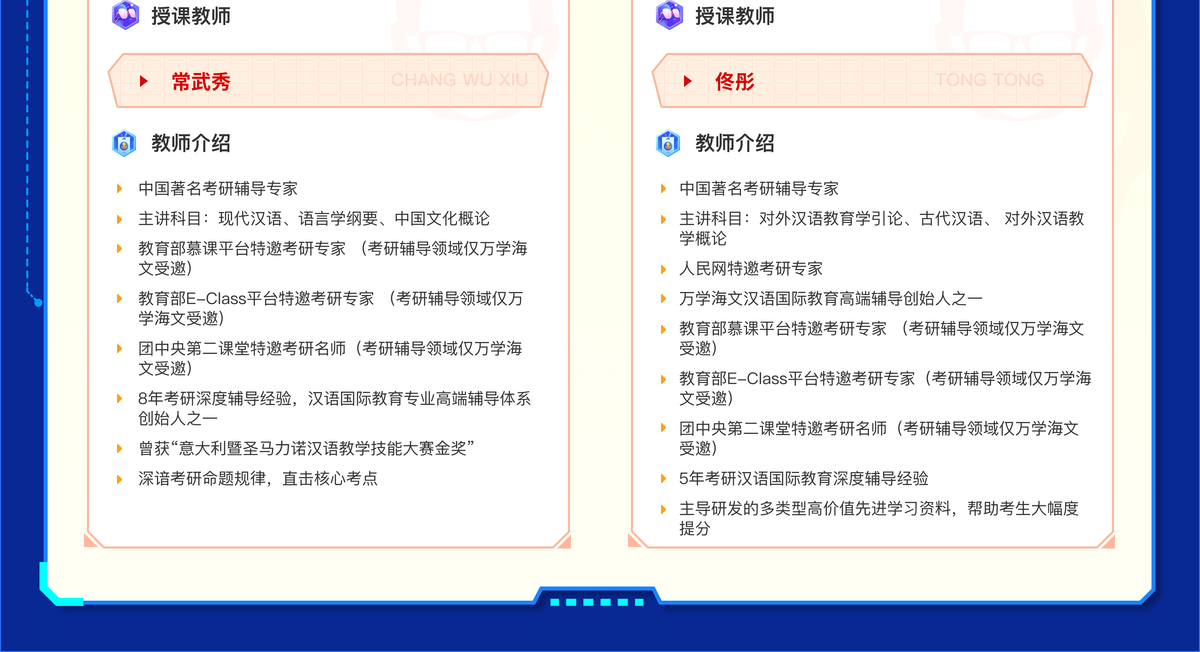Click the 万学海文汉语国际教育高端辅导创始人之一 line
1200x652 pixels.
(x=831, y=299)
